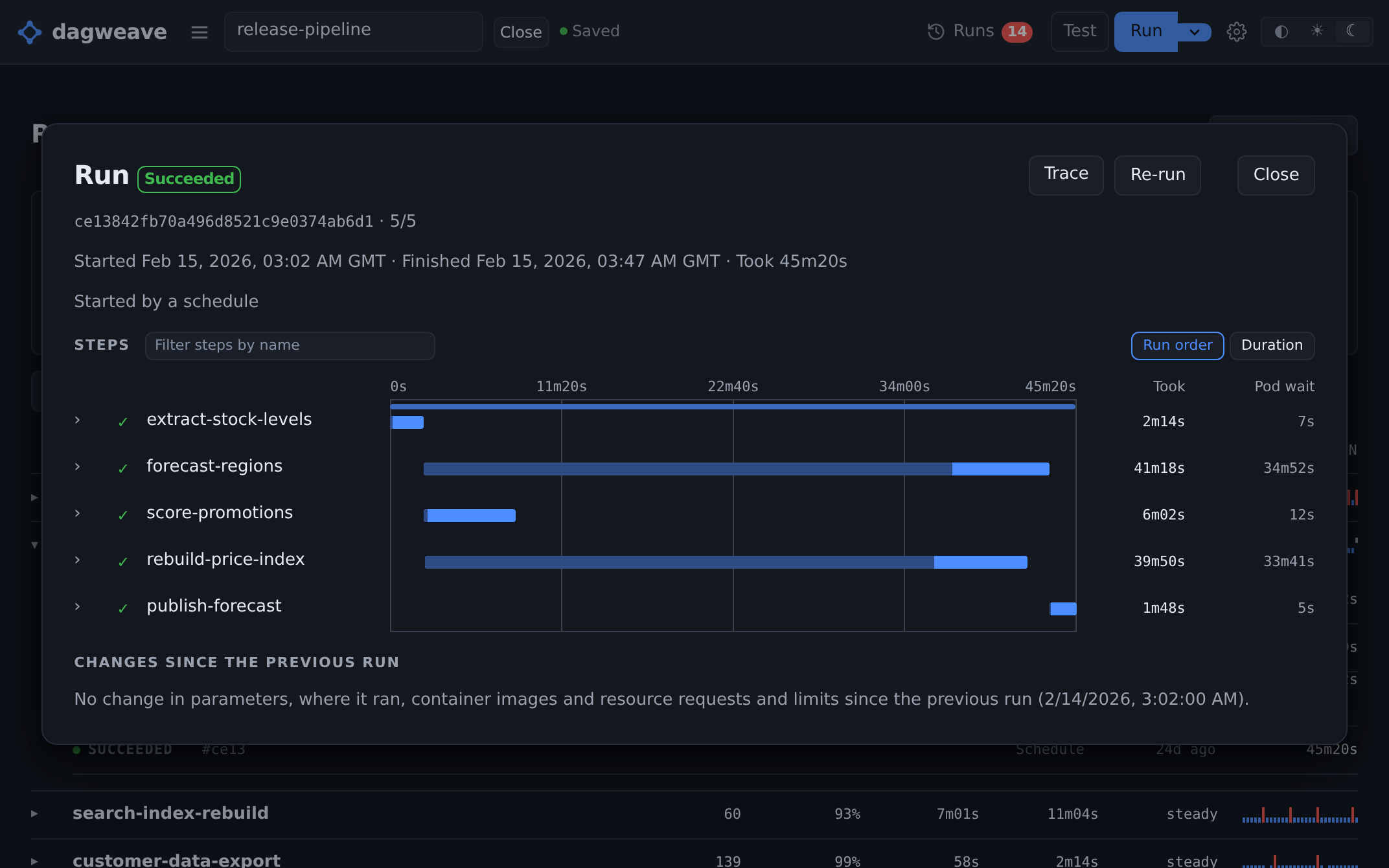Click the score-promotions timeline bar
The image size is (1389, 868).
tap(470, 516)
